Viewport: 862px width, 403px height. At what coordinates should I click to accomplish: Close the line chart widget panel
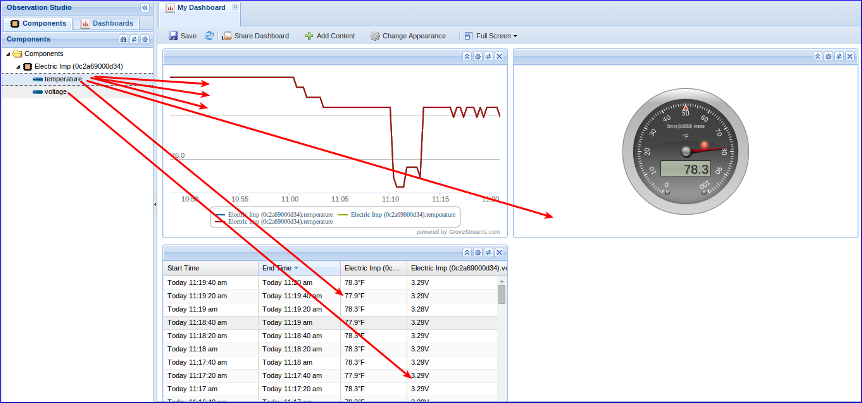click(x=498, y=56)
